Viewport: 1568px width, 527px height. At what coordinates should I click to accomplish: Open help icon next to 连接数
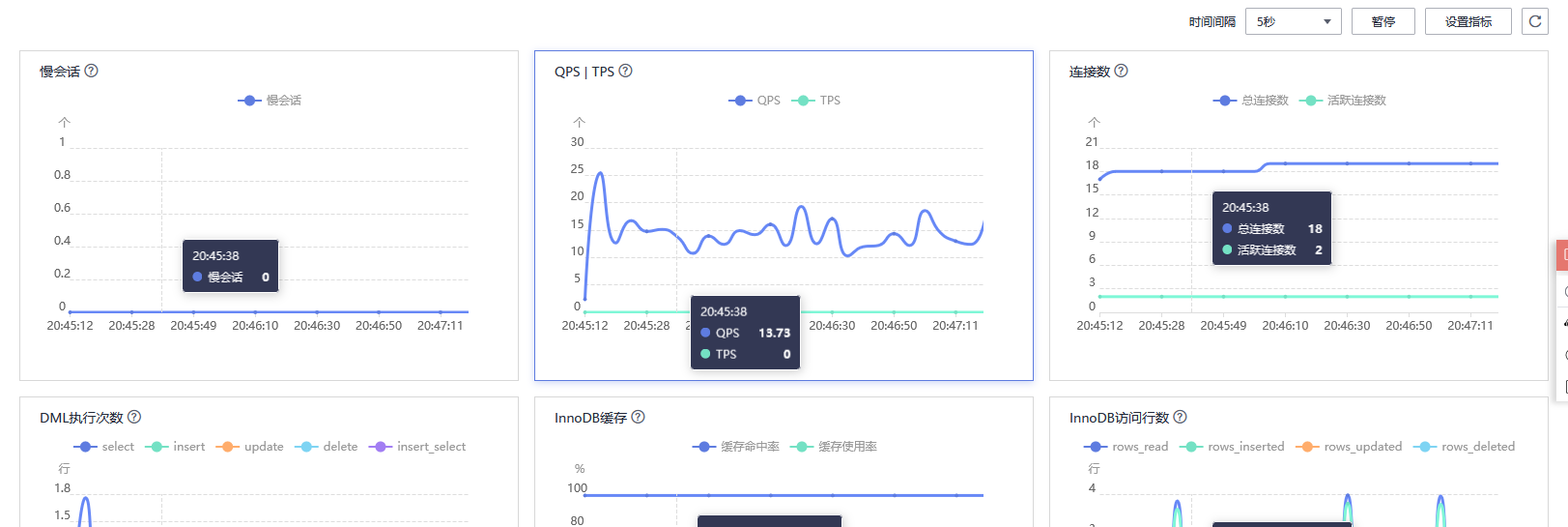click(x=1121, y=71)
